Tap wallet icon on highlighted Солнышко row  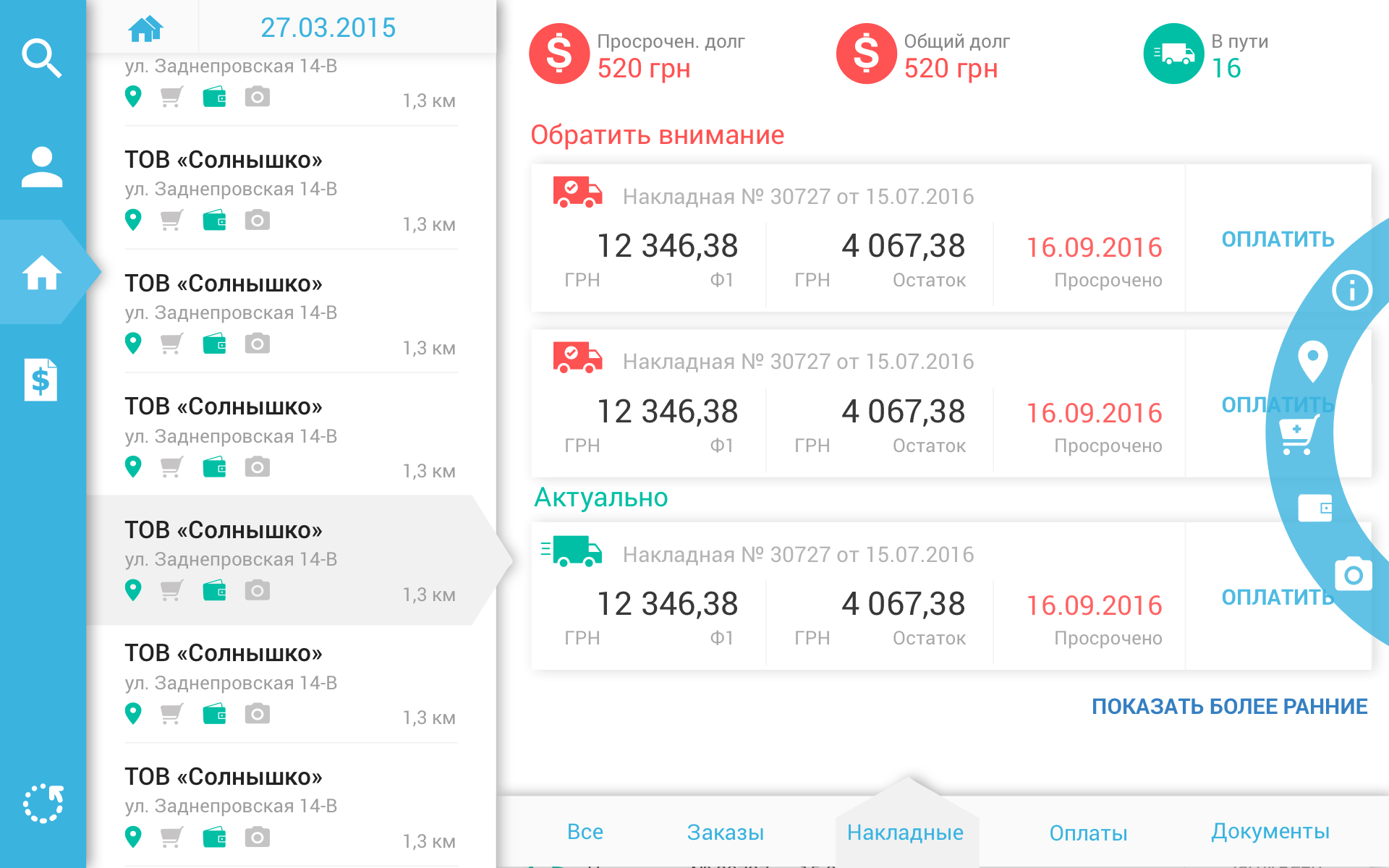(214, 591)
